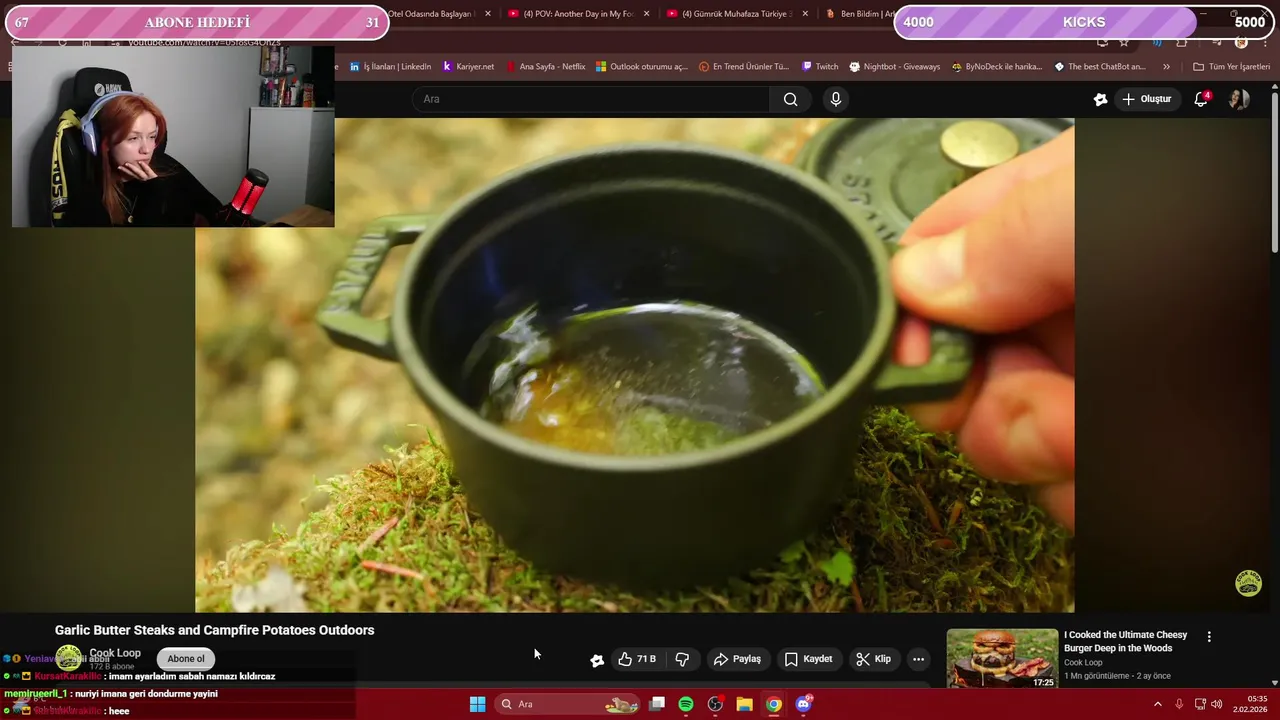Click the video title Garlic Butter Steaks
The width and height of the screenshot is (1280, 720).
point(215,630)
